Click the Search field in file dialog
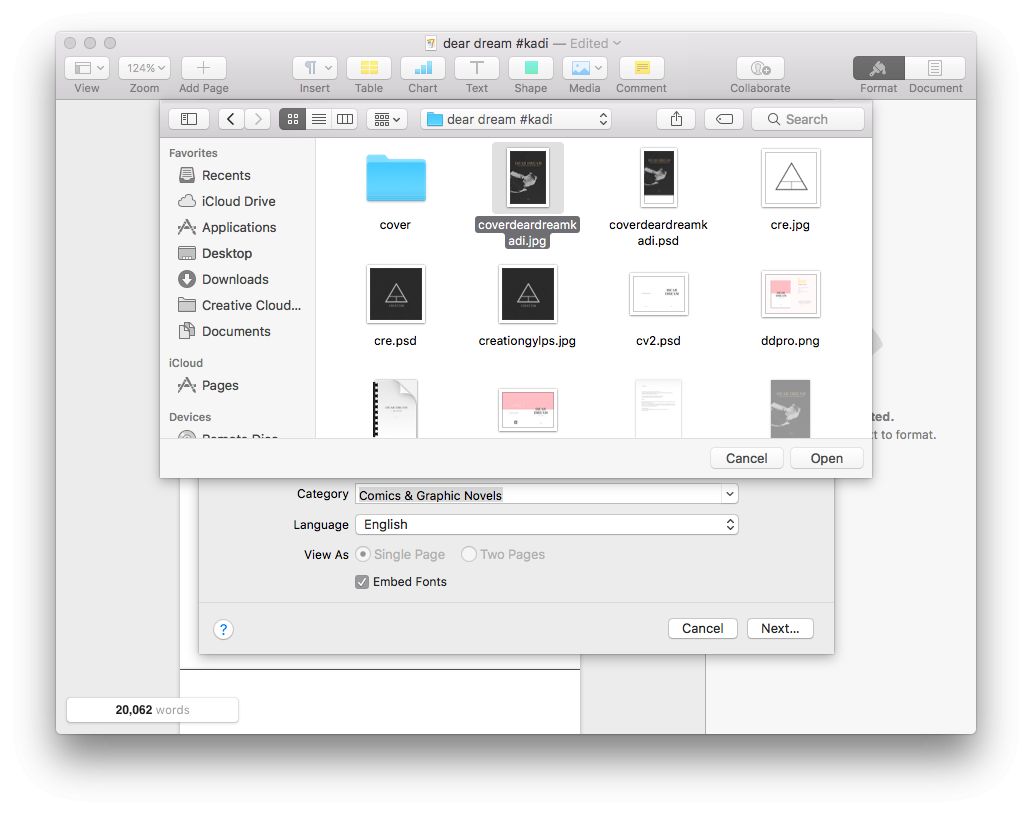The width and height of the screenshot is (1032, 814). coord(808,119)
